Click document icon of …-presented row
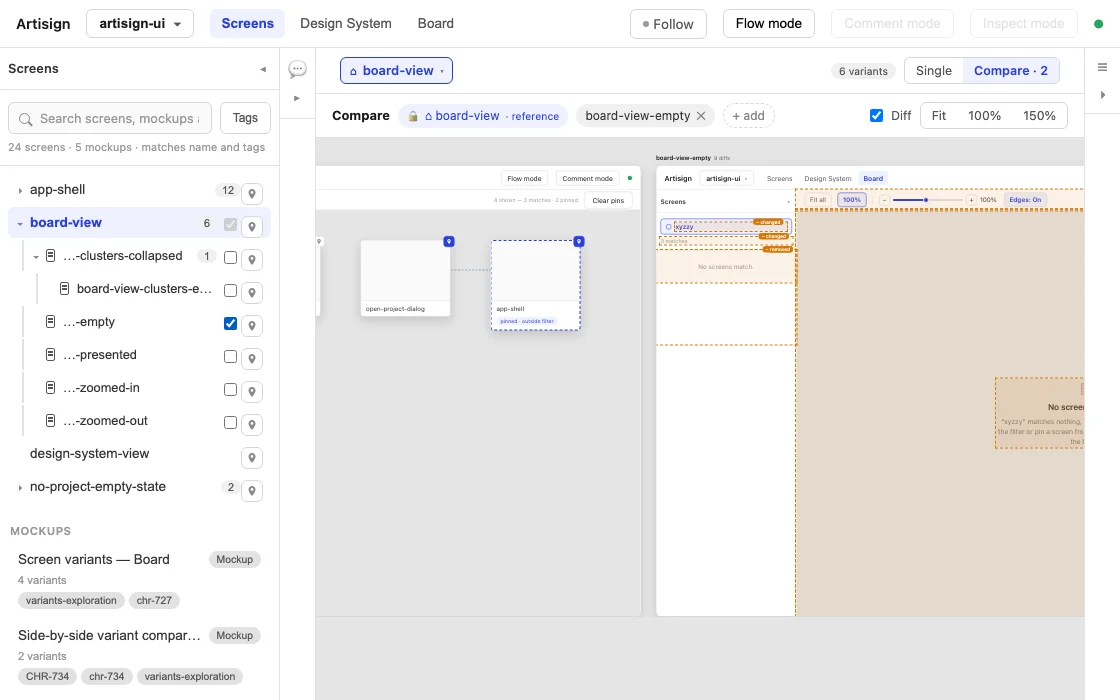 (50, 354)
